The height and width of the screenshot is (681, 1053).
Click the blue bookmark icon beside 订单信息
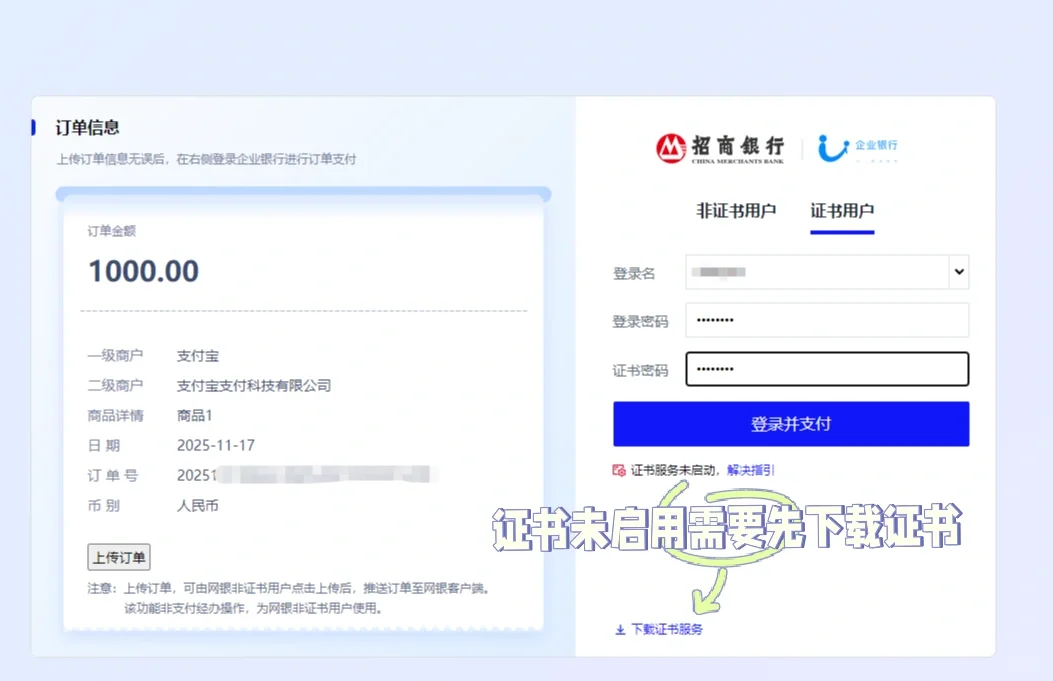pos(31,127)
